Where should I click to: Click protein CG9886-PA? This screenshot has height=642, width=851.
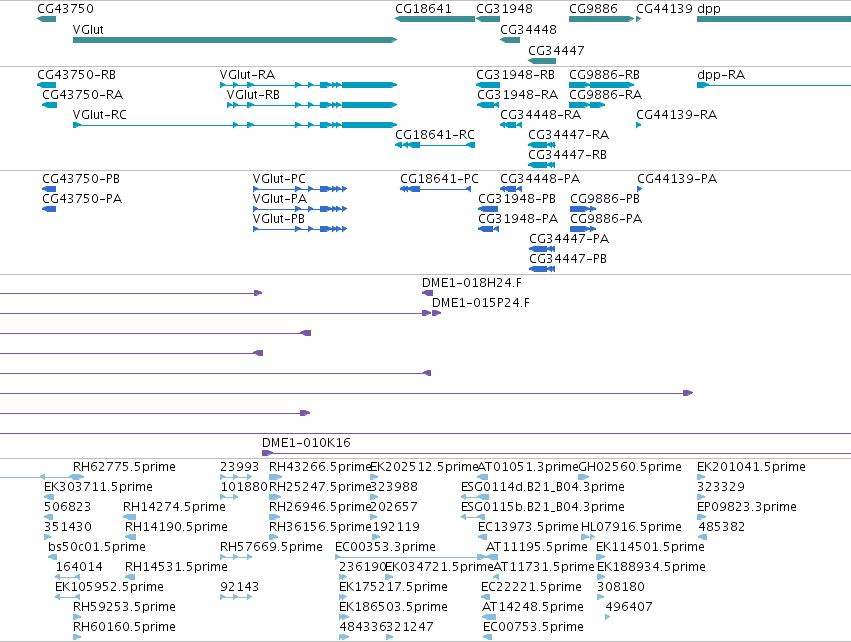tap(583, 229)
